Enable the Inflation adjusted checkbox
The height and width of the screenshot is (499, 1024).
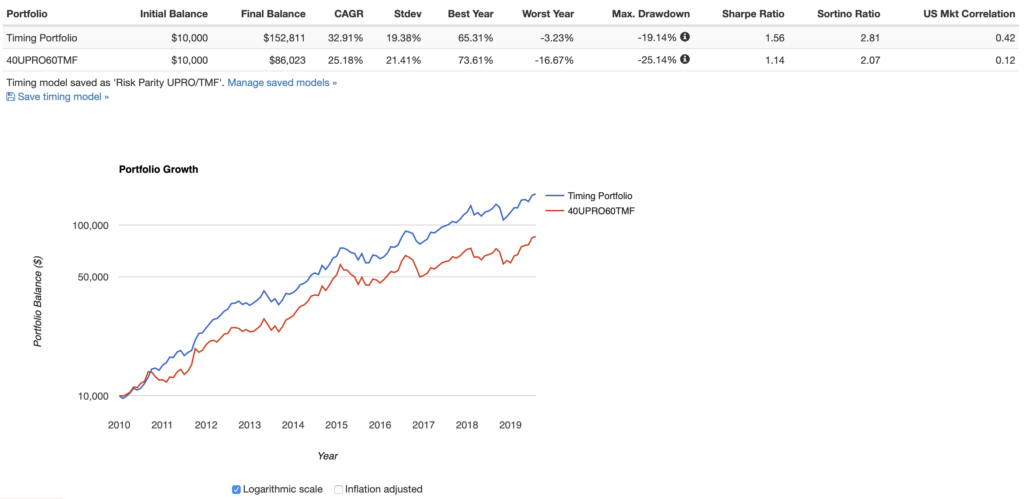(x=338, y=489)
